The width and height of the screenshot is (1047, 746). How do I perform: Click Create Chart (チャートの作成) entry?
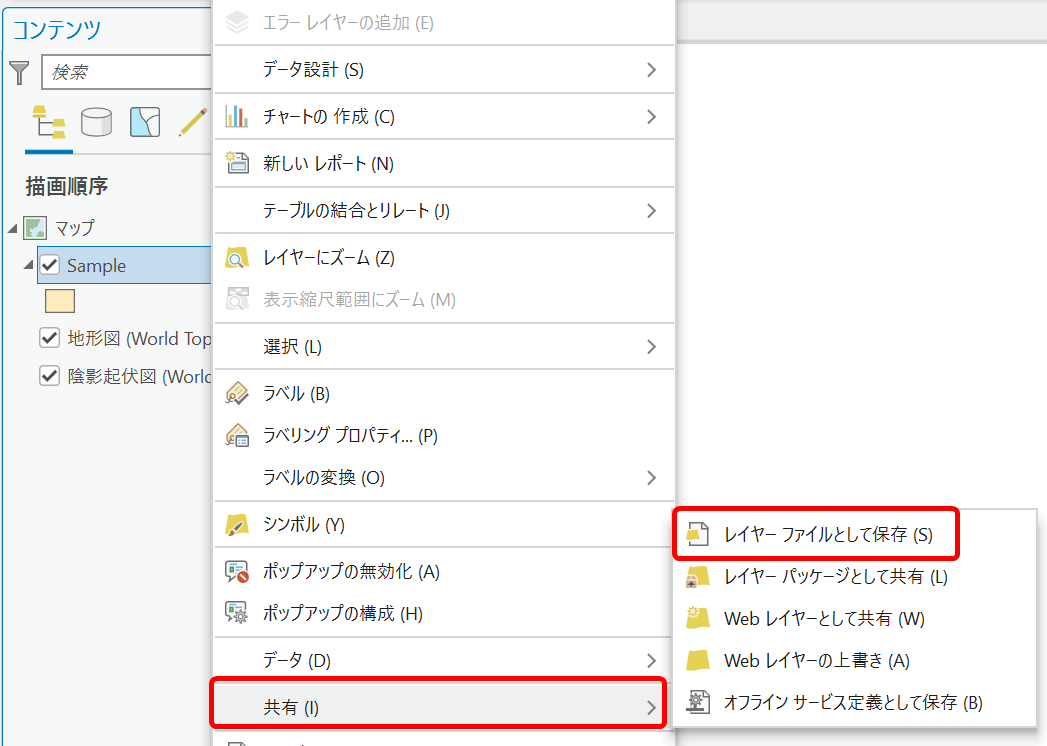[x=328, y=117]
